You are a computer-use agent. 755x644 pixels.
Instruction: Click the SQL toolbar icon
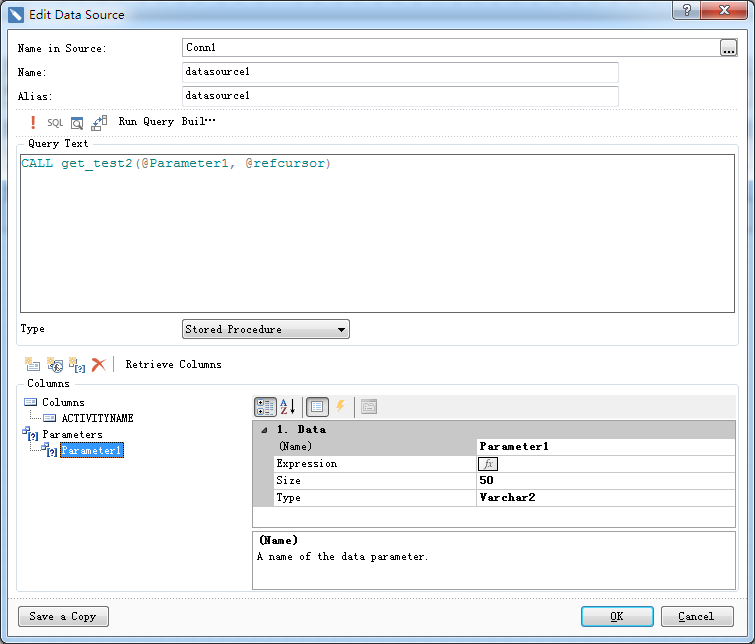[55, 122]
